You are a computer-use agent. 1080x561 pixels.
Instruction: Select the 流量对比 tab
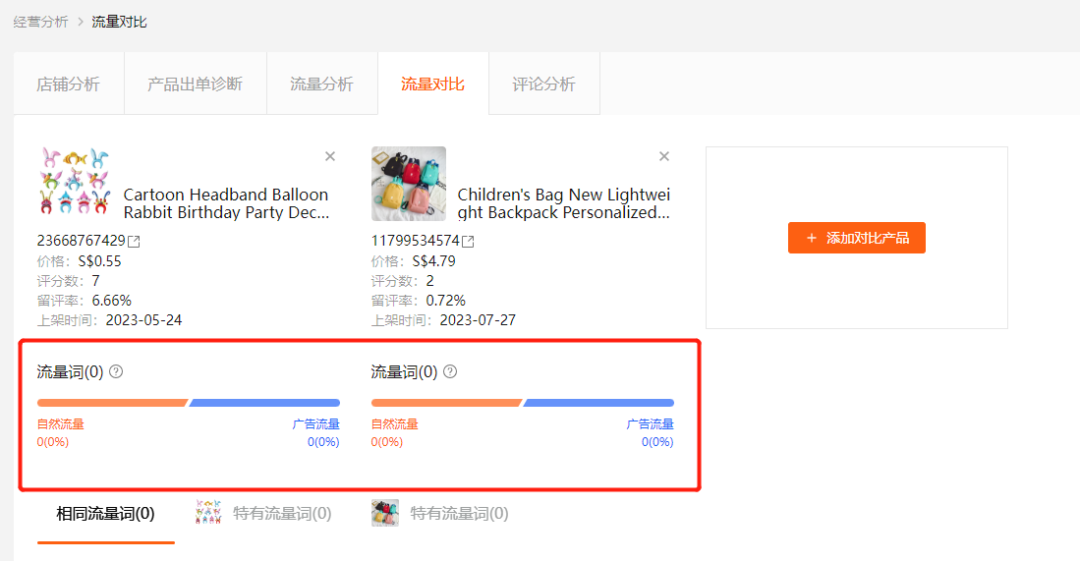tap(433, 84)
